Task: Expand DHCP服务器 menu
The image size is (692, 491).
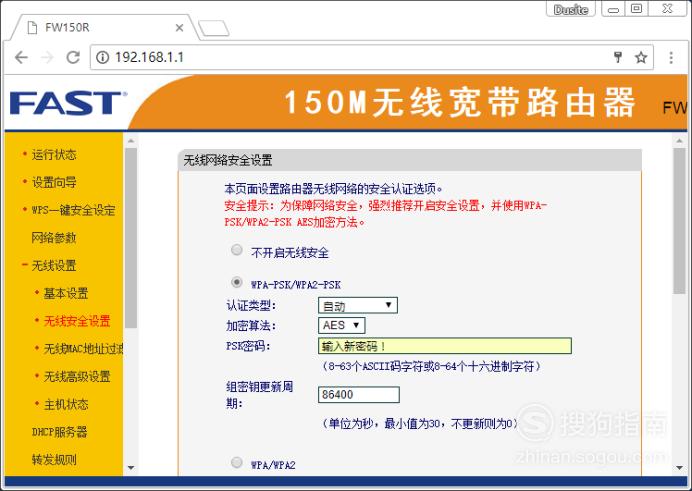Action: pos(60,432)
